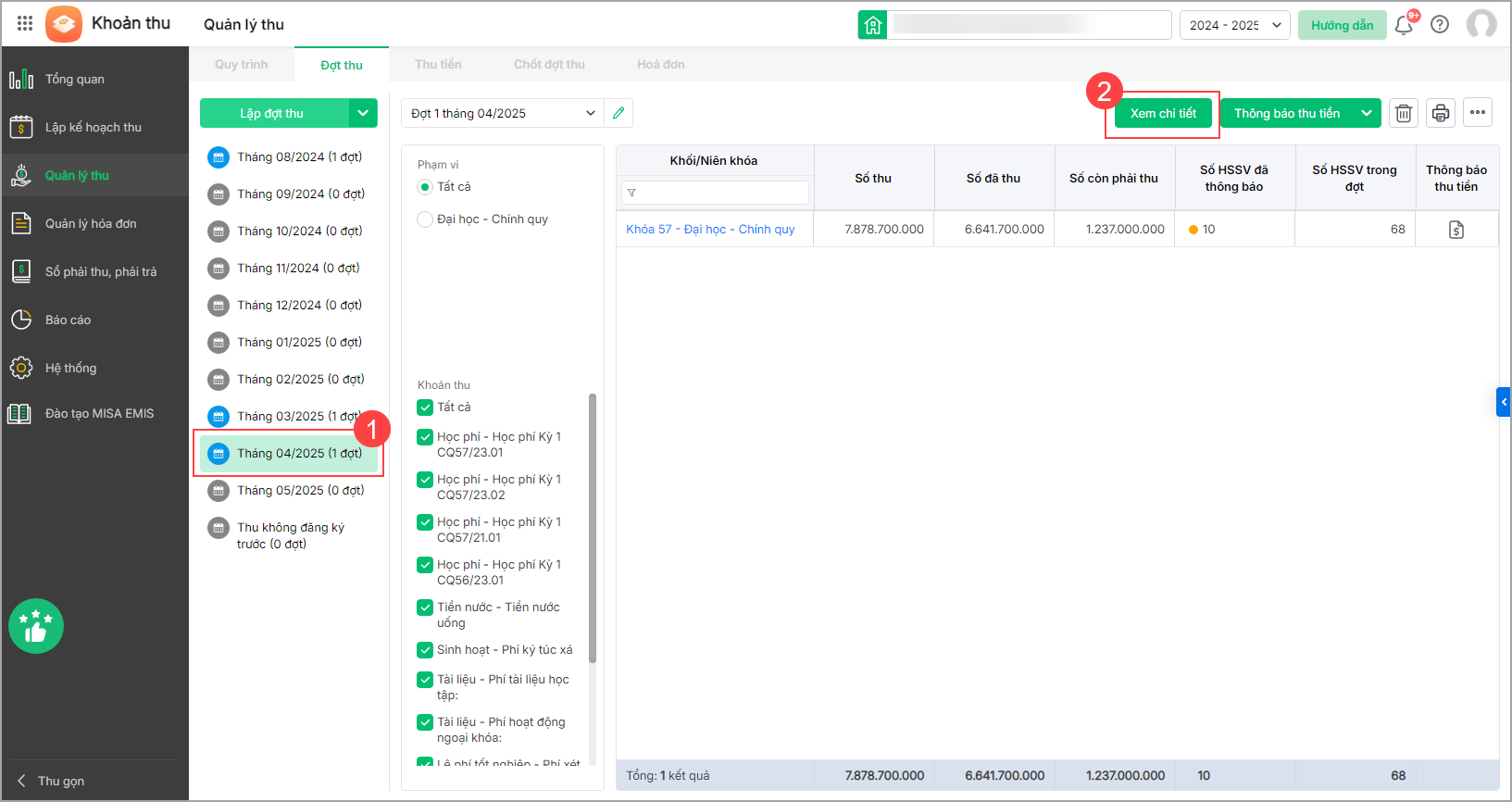Uncheck 'Sinh hoạt - Phí ký túc xá'
The width and height of the screenshot is (1512, 802).
[x=425, y=650]
